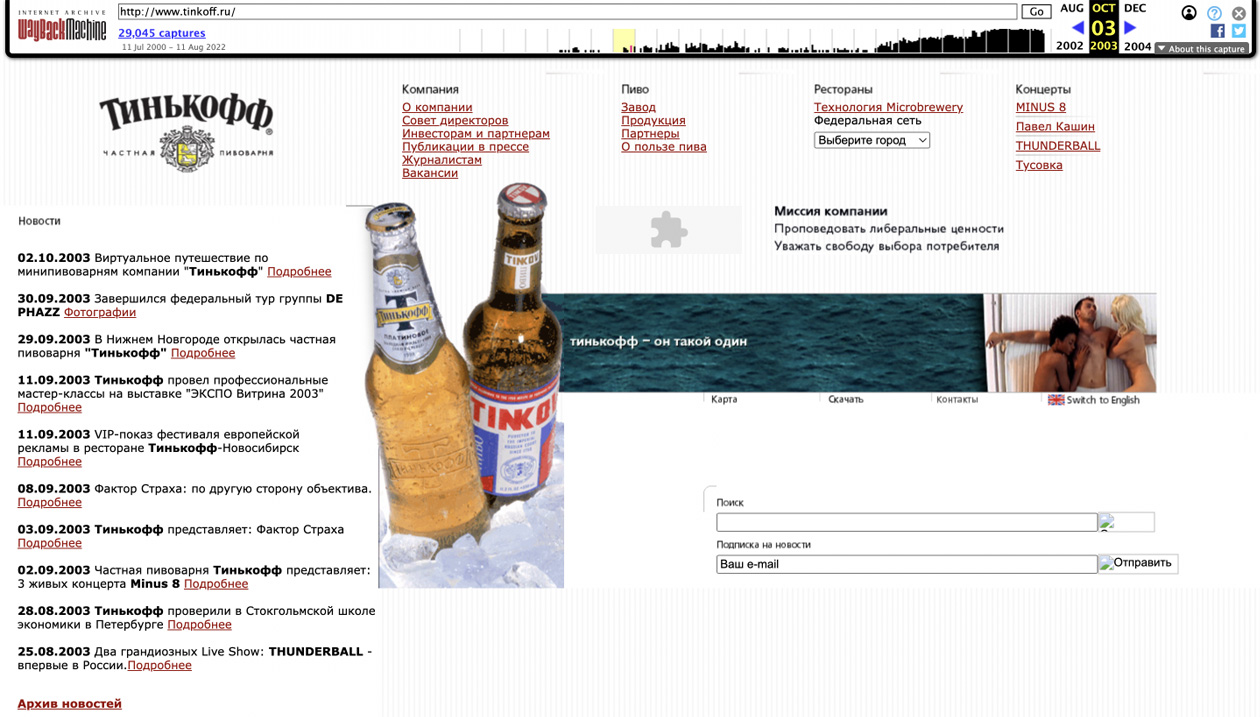Image resolution: width=1260 pixels, height=717 pixels.
Task: Open Подробнее for Stockholm school news
Action: pos(199,624)
